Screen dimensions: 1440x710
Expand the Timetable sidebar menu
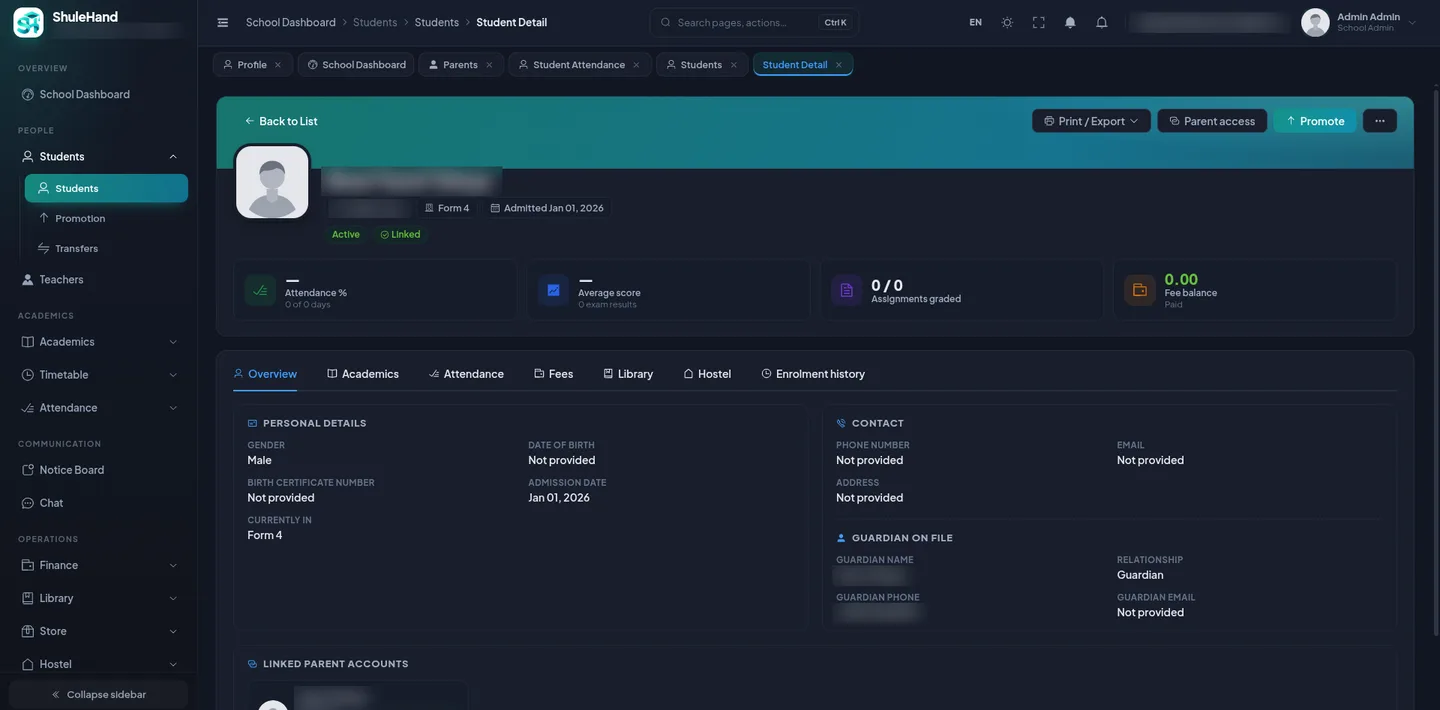[x=173, y=375]
